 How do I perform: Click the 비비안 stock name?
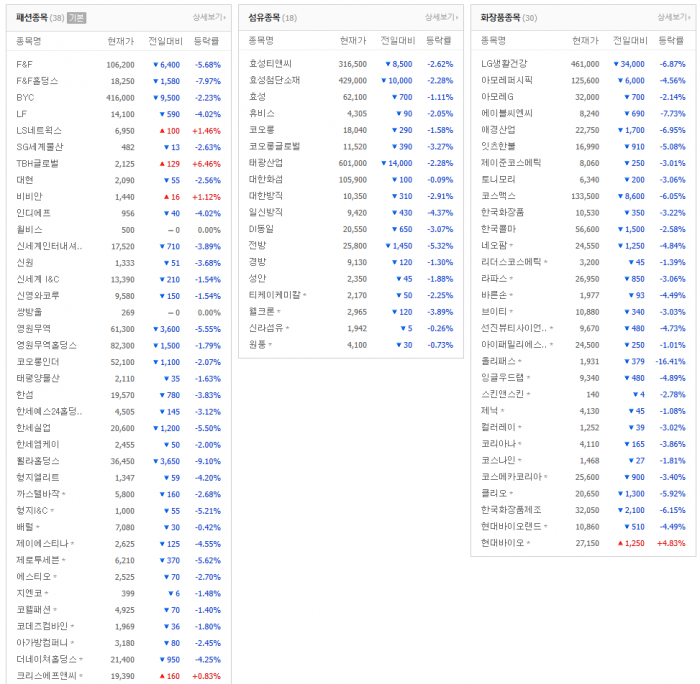[29, 196]
